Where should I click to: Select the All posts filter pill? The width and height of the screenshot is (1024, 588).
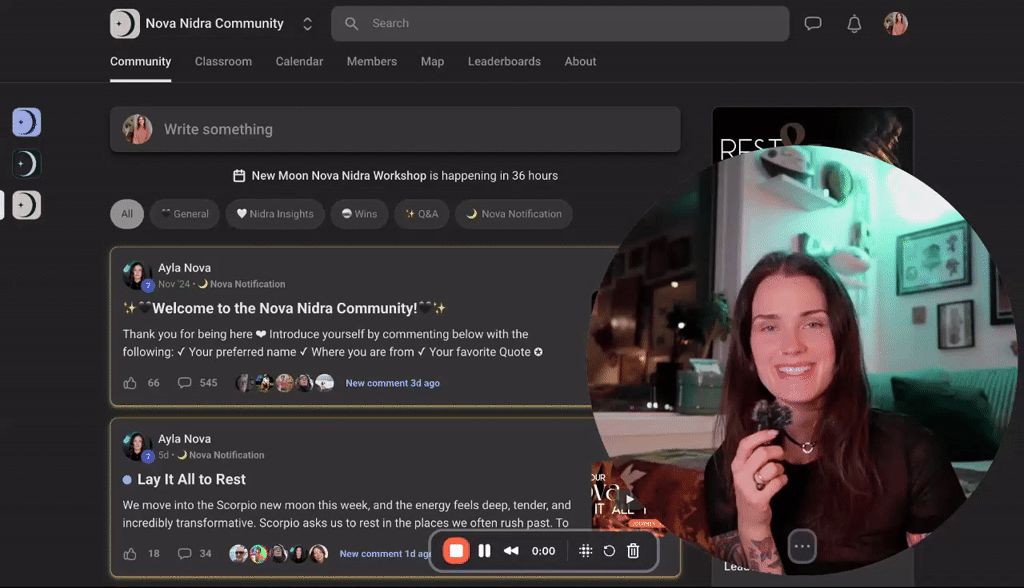point(127,213)
